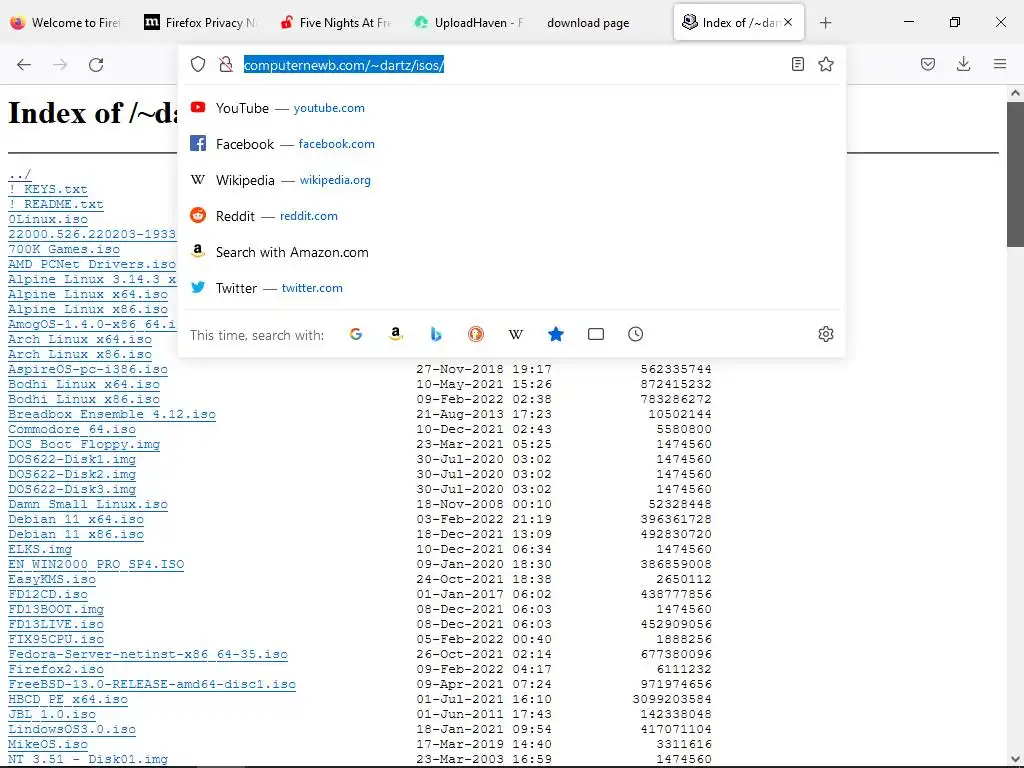Open a new tab with plus button
The width and height of the screenshot is (1024, 768).
825,23
